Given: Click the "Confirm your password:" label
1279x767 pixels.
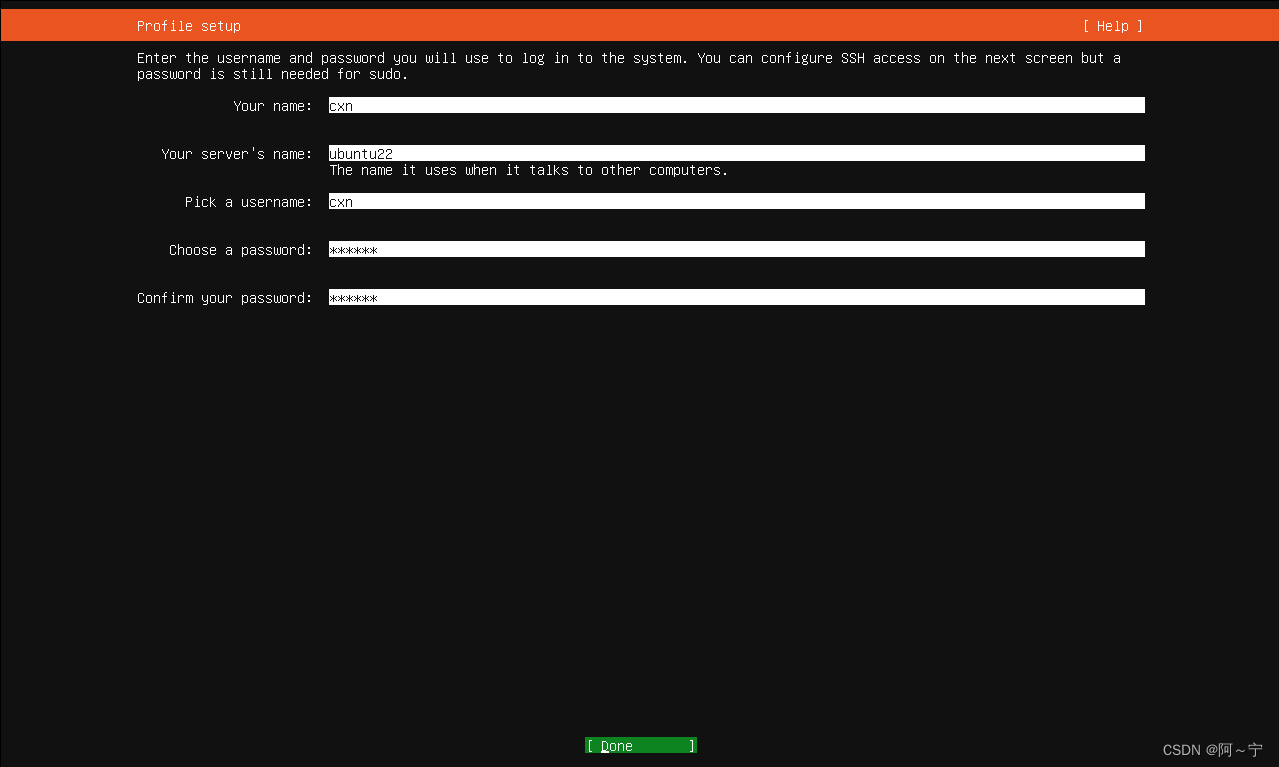Looking at the screenshot, I should pos(225,298).
